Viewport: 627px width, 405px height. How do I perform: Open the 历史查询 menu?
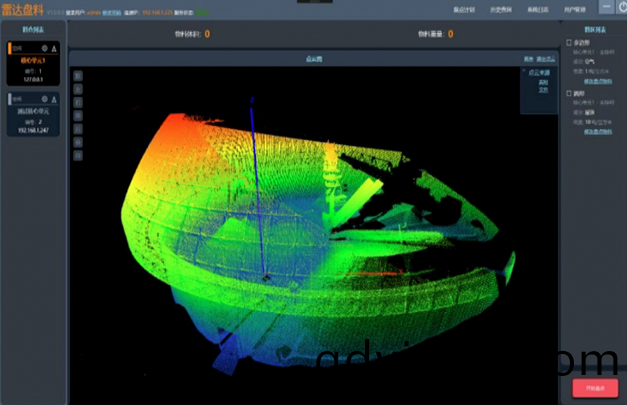coord(502,8)
